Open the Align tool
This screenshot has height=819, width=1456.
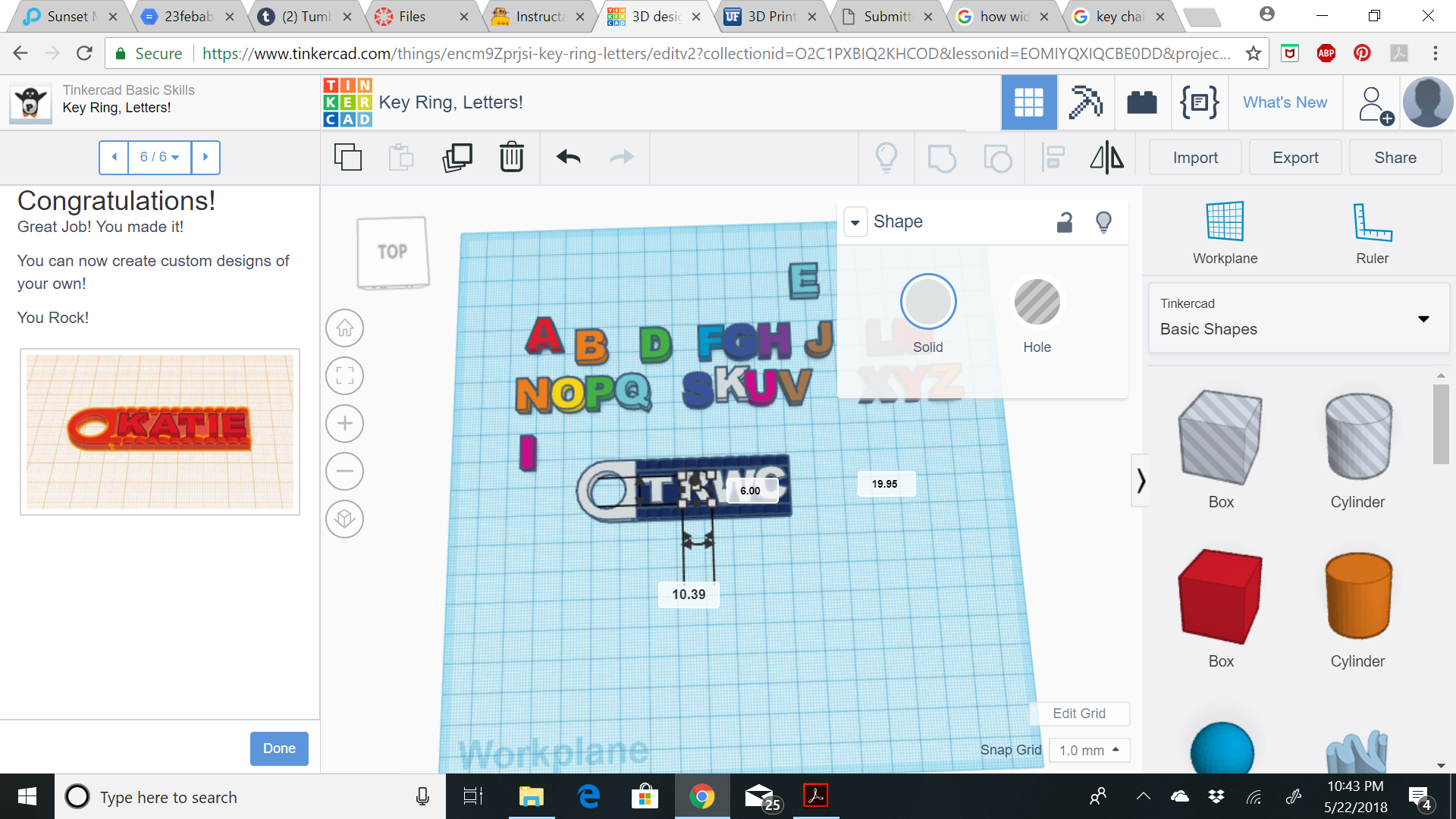tap(1053, 158)
